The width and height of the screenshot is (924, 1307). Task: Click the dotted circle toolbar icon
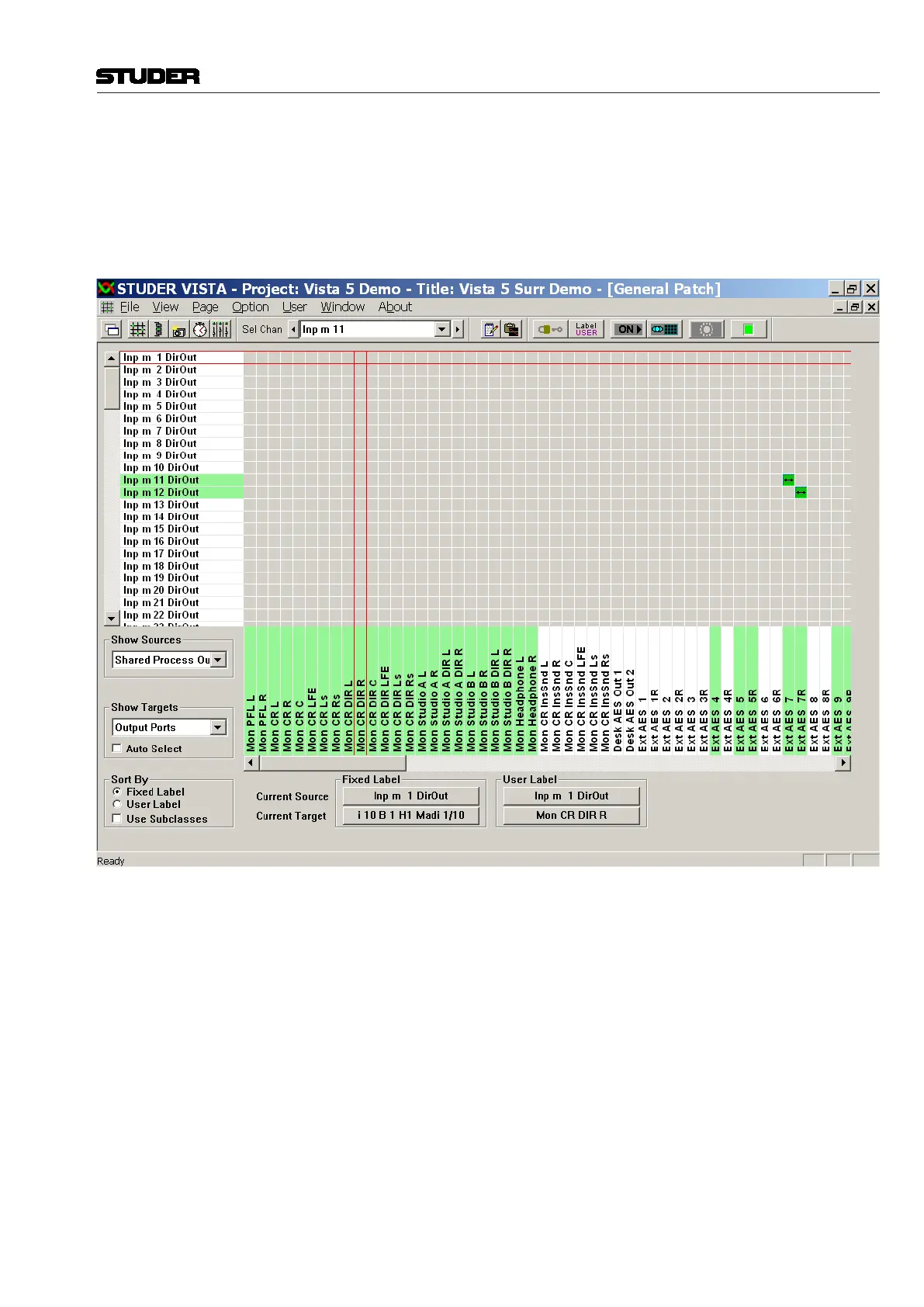click(x=706, y=329)
